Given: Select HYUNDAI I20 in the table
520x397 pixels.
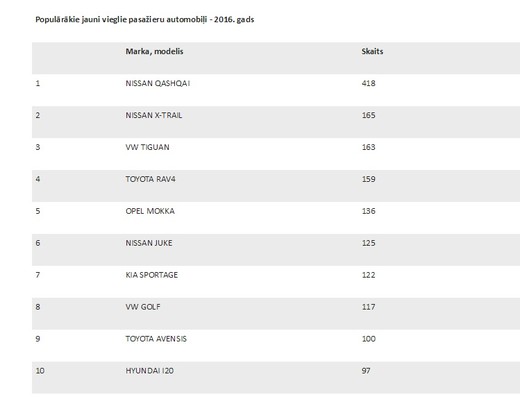Looking at the screenshot, I should click(x=149, y=371).
